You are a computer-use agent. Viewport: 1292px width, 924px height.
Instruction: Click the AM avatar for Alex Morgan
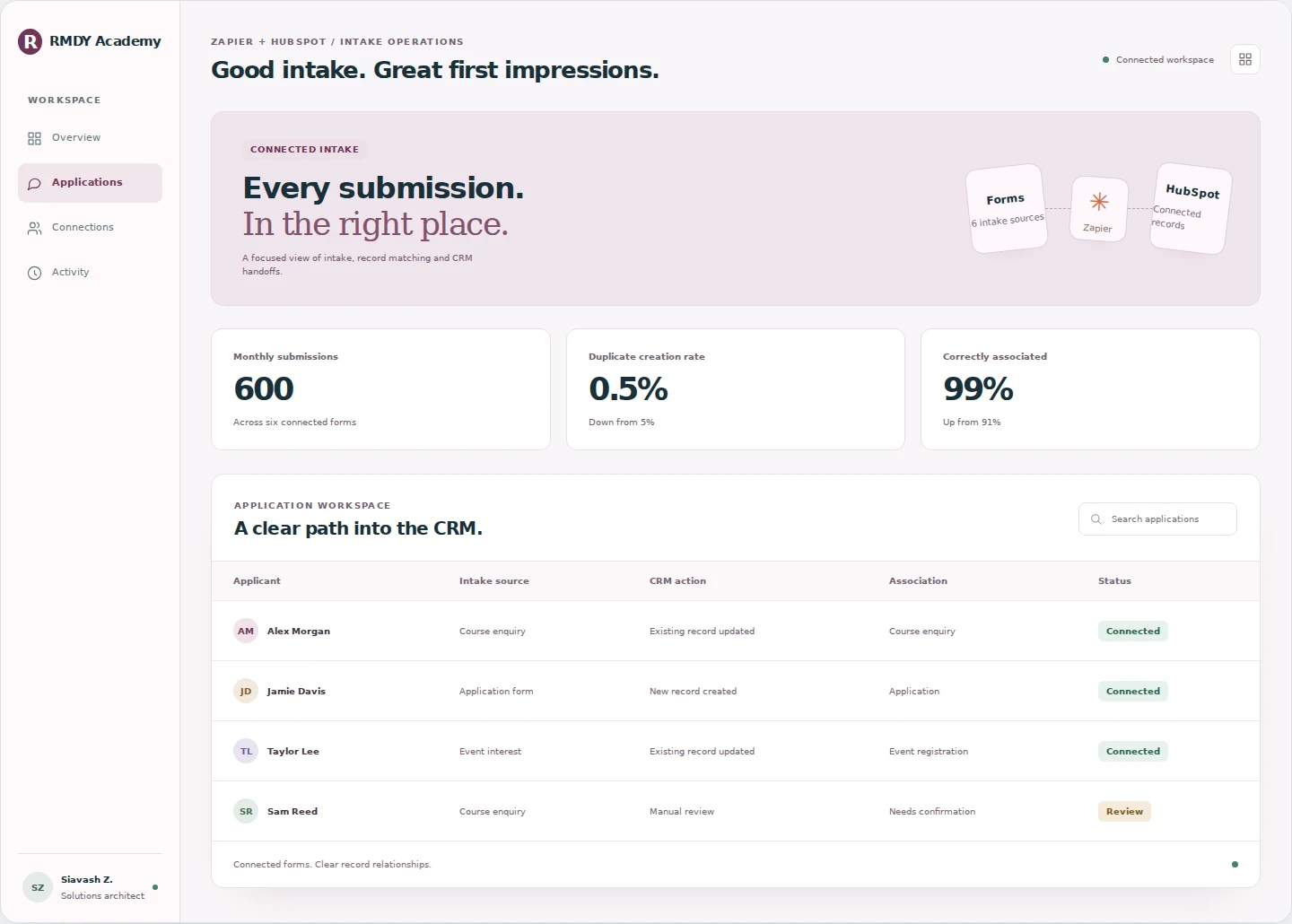[x=246, y=631]
